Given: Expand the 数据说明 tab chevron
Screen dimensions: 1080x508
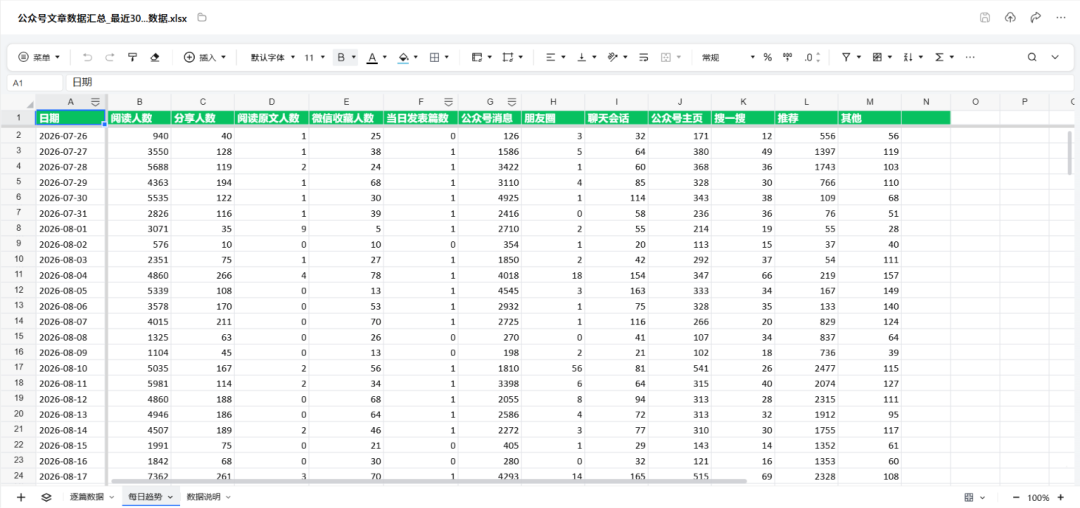Looking at the screenshot, I should (228, 497).
